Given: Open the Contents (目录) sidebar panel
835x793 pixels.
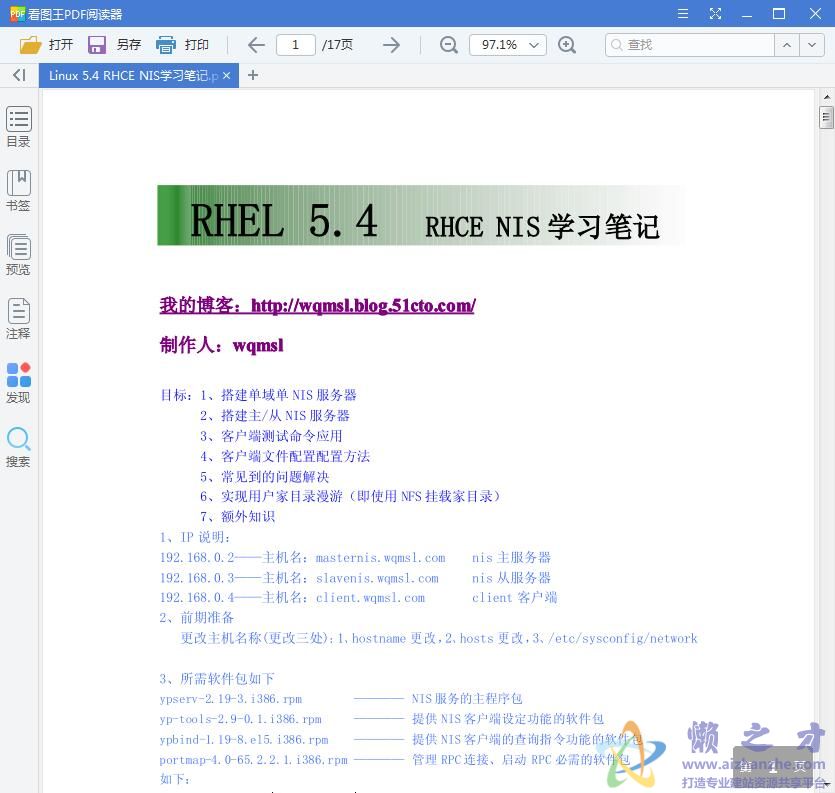Looking at the screenshot, I should (x=18, y=125).
